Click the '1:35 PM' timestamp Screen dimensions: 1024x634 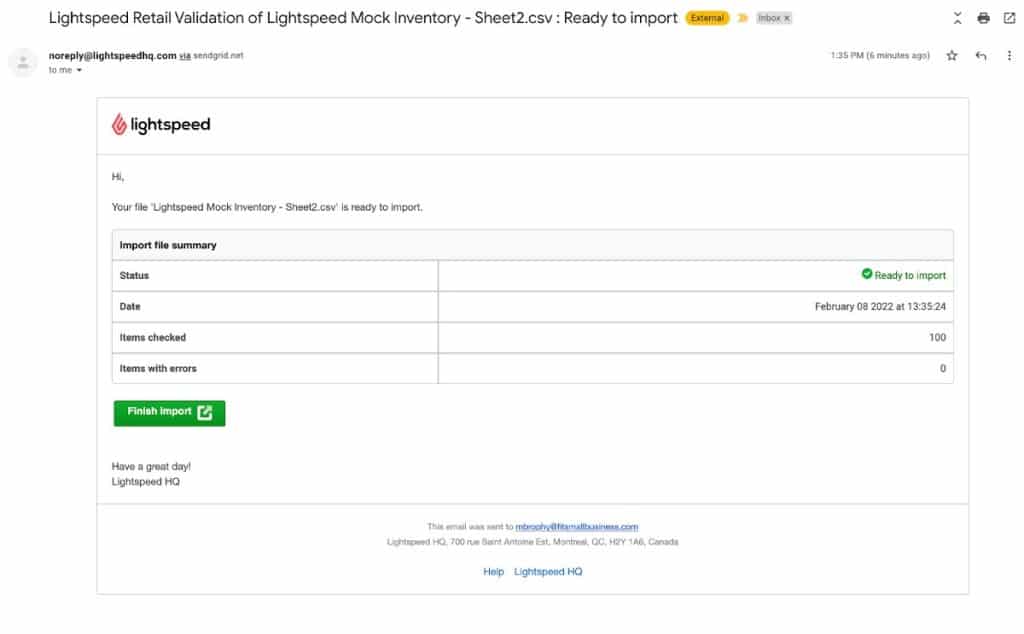point(847,55)
